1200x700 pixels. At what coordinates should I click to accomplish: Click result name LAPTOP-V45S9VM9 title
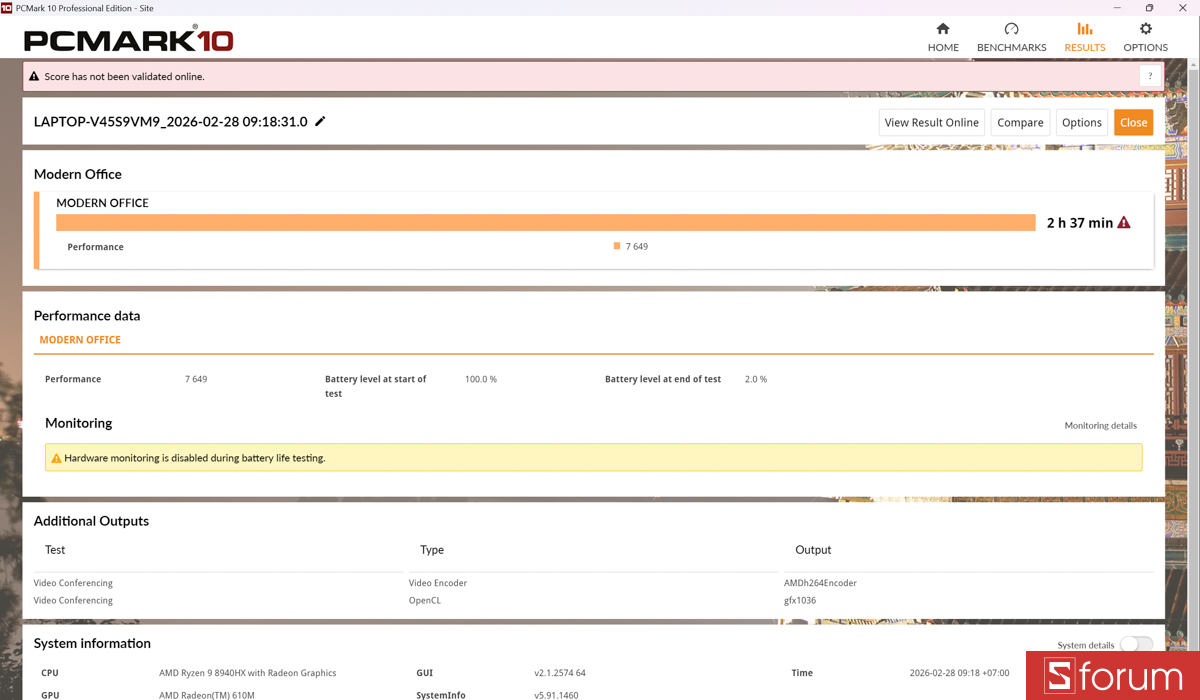[x=171, y=122]
